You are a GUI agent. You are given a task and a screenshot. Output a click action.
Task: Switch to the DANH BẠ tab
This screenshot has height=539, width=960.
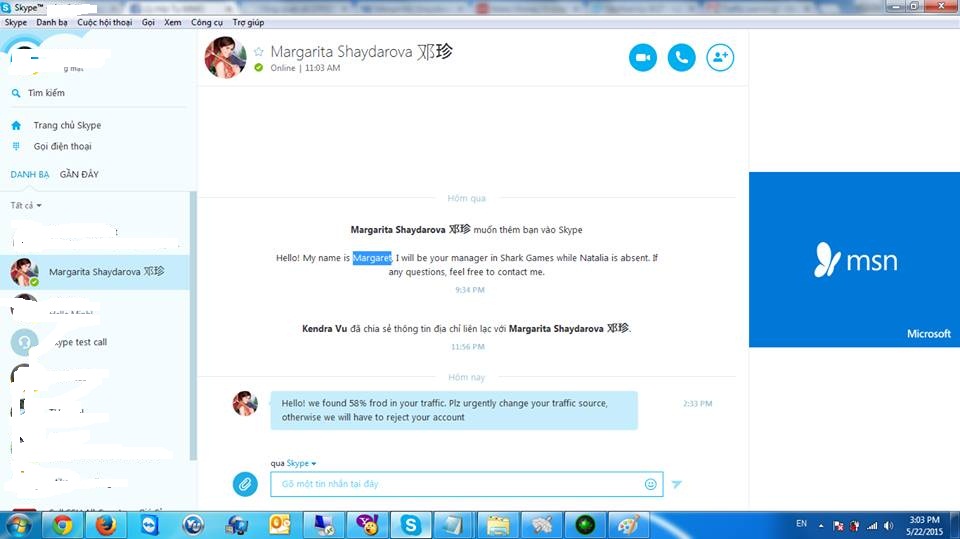(x=29, y=175)
